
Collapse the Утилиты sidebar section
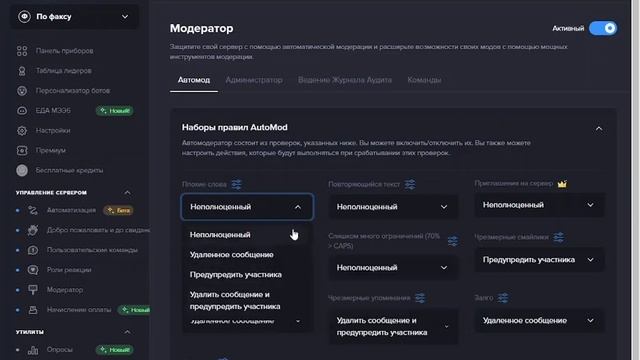point(127,332)
